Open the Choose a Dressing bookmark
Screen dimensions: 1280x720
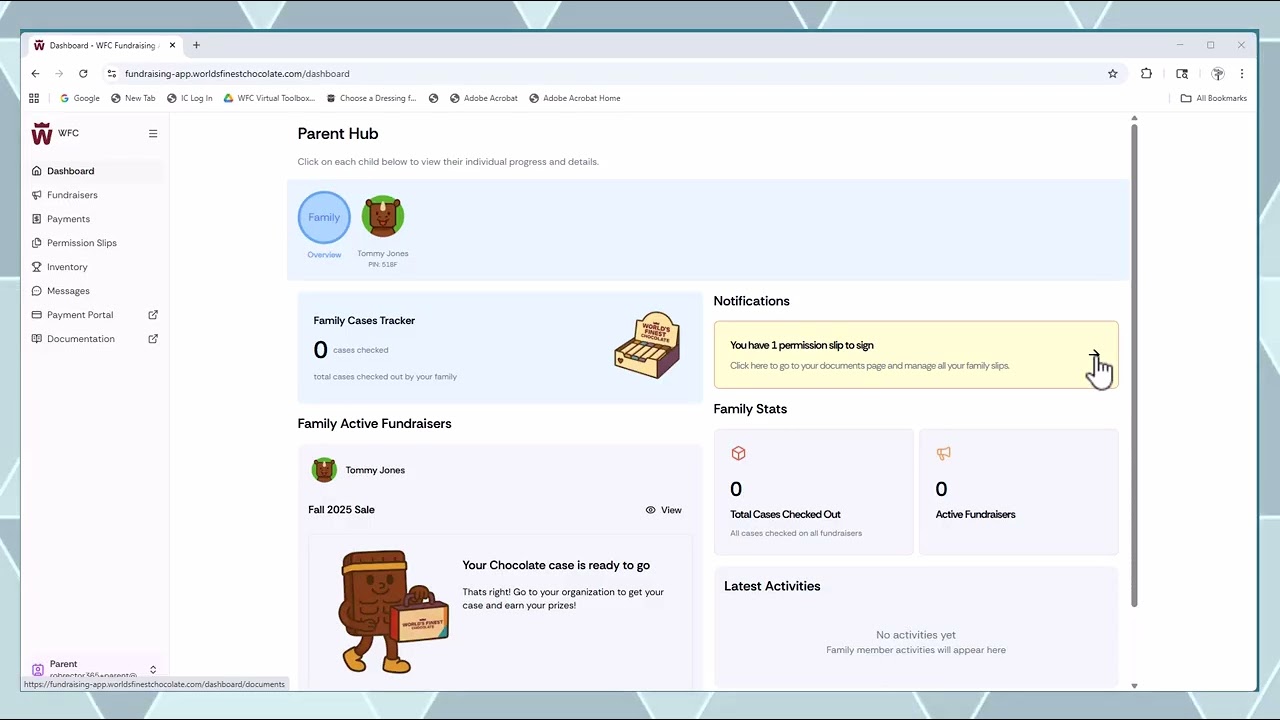[x=371, y=98]
